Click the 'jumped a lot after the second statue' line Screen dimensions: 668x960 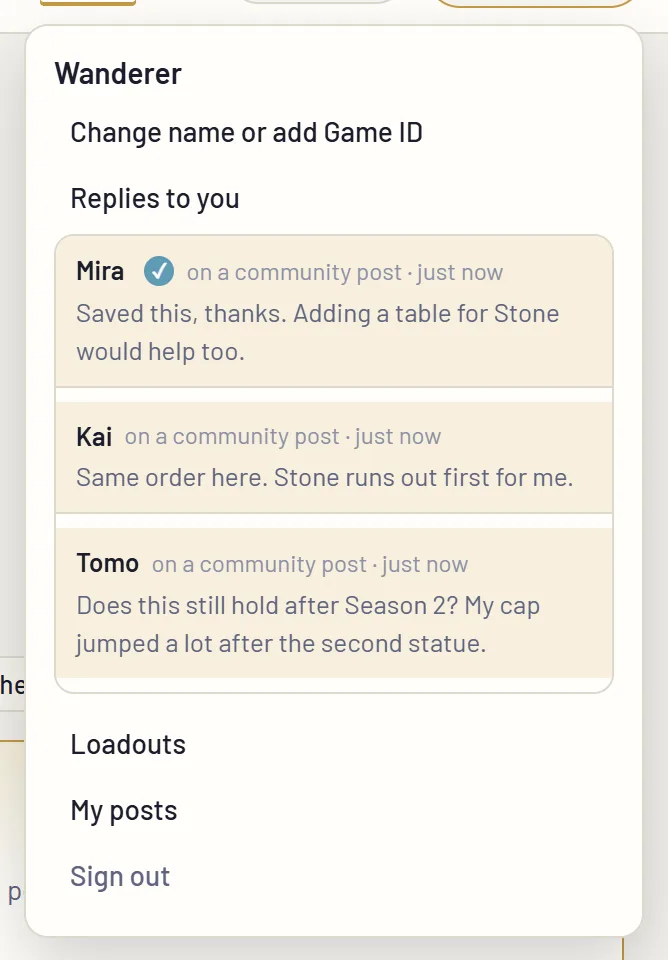(281, 644)
